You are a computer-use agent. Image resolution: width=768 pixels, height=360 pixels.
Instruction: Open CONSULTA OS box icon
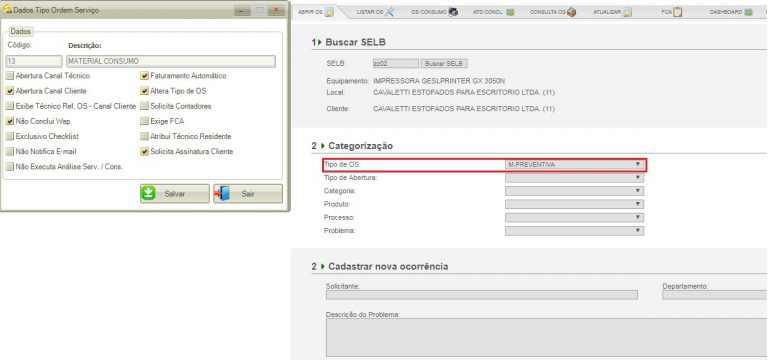point(571,12)
